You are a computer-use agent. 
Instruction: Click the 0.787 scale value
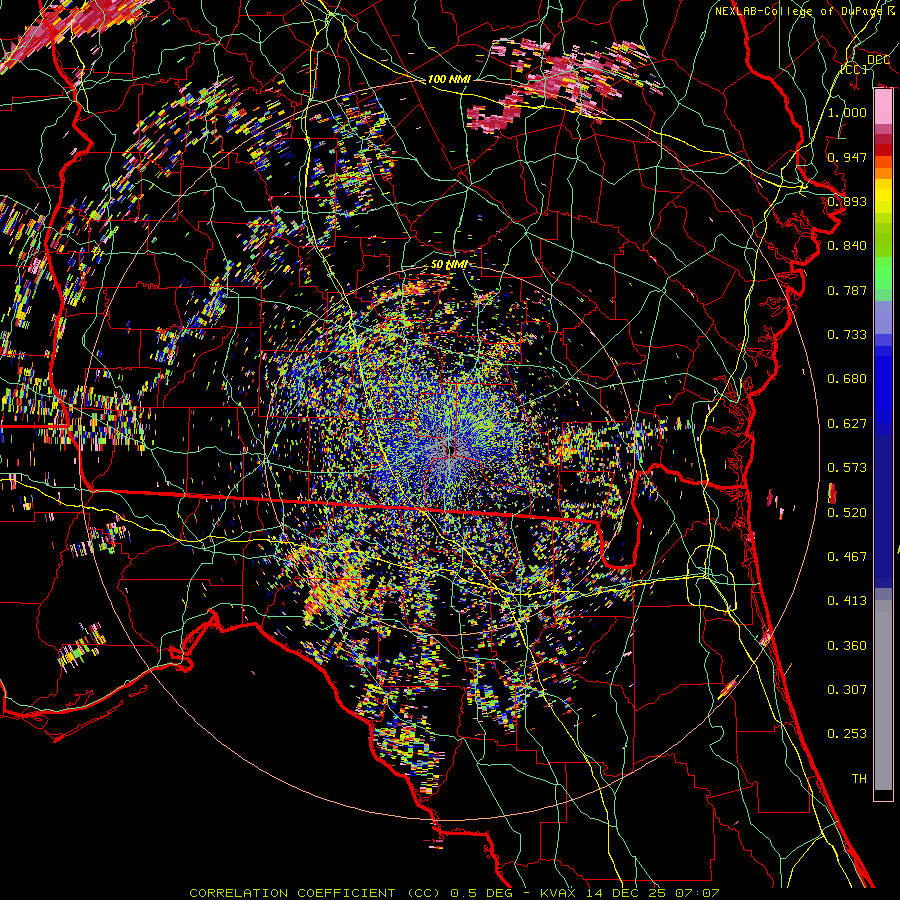click(x=847, y=290)
